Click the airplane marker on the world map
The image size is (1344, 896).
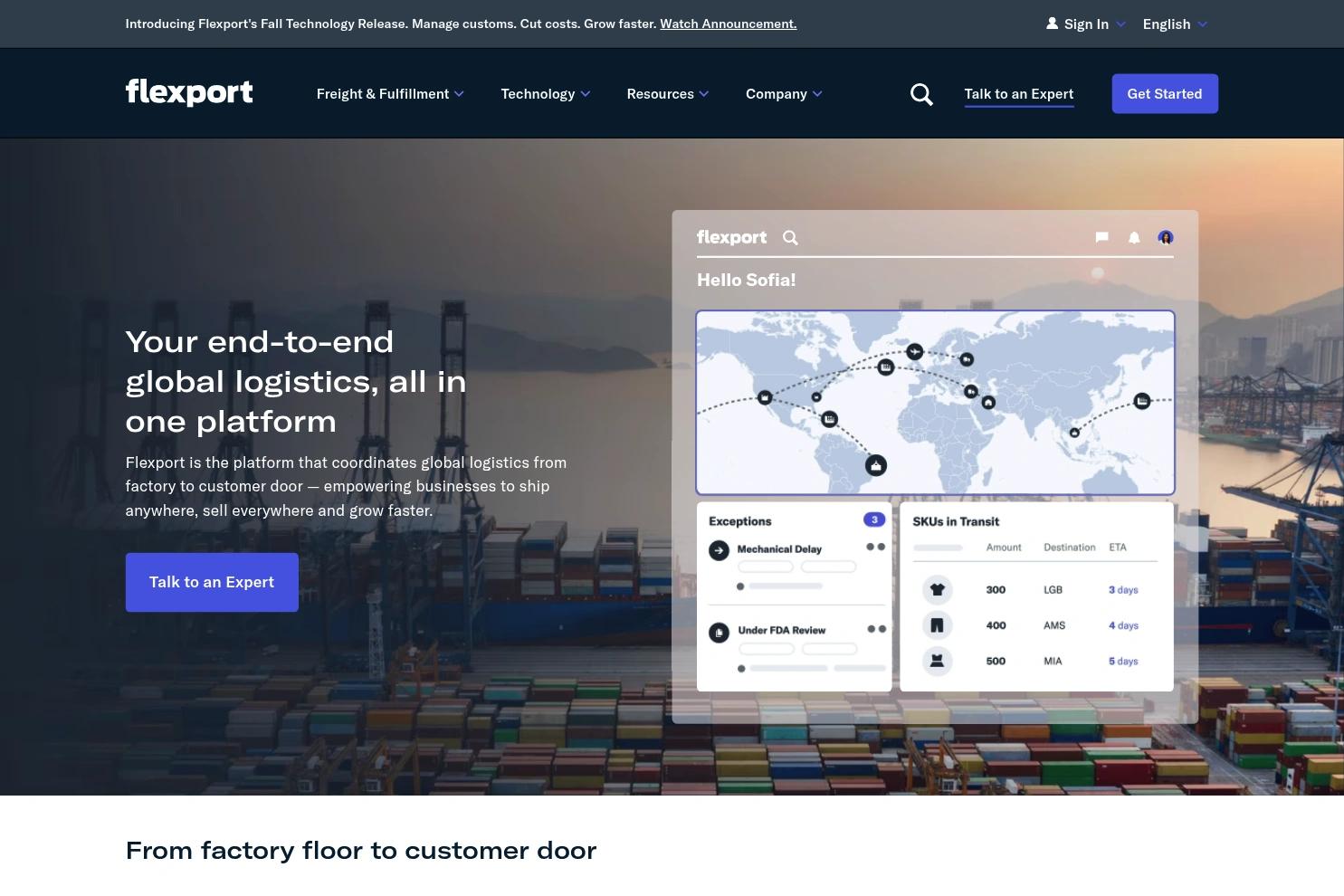914,351
